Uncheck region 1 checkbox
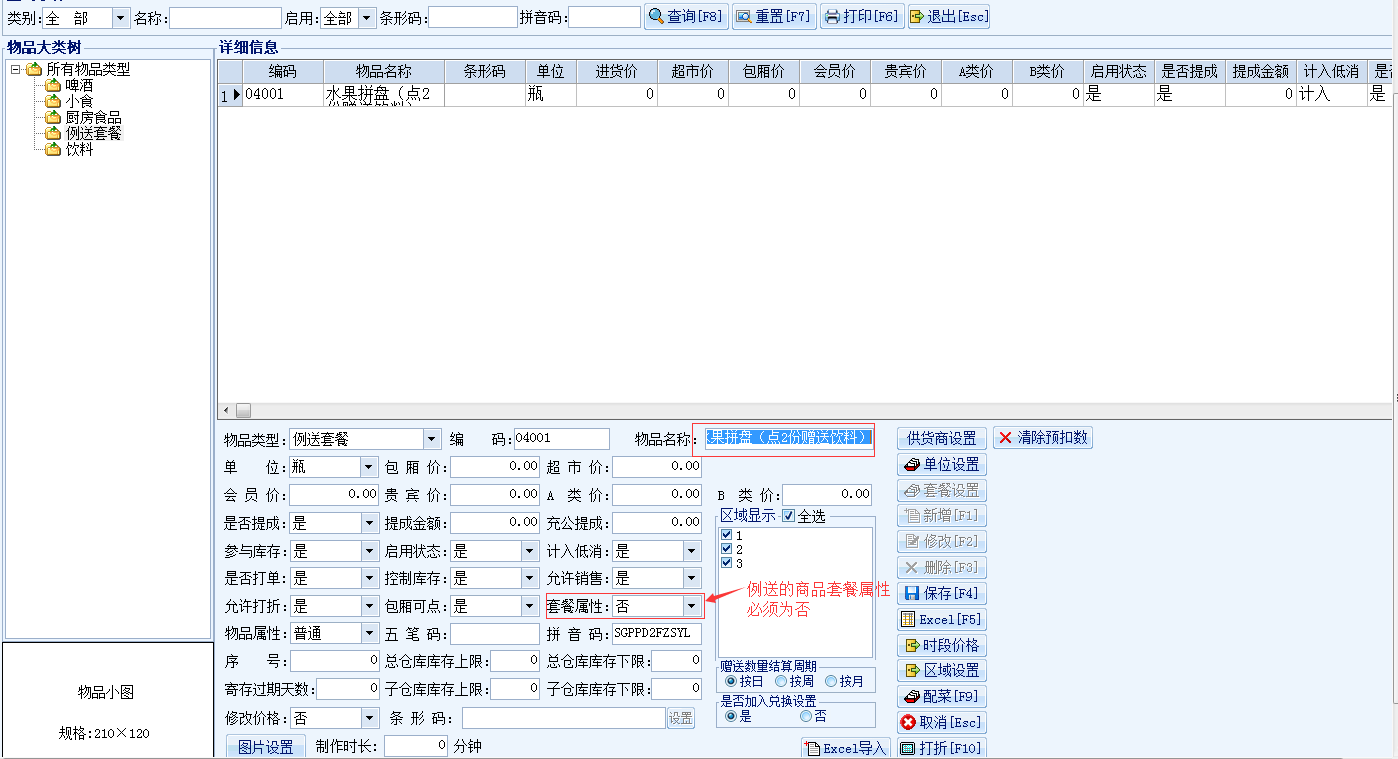 [727, 535]
